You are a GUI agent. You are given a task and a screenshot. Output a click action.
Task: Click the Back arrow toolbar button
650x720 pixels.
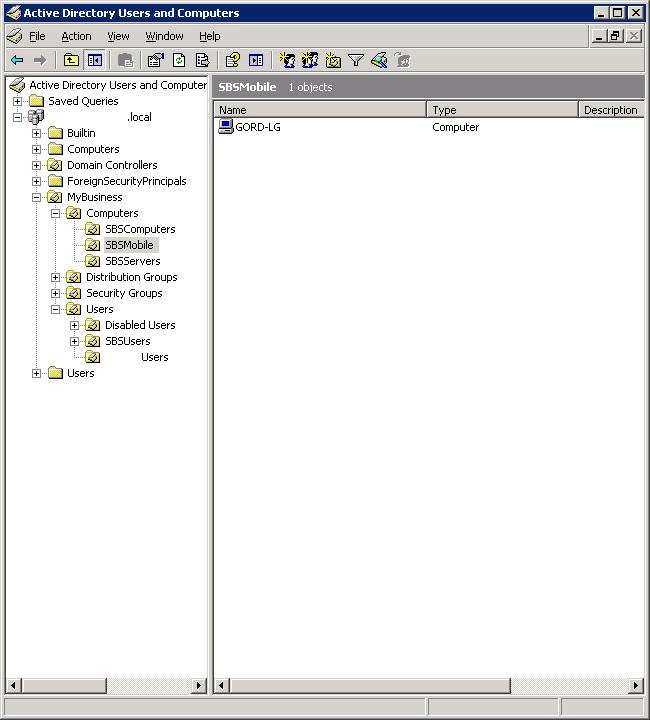click(x=17, y=60)
